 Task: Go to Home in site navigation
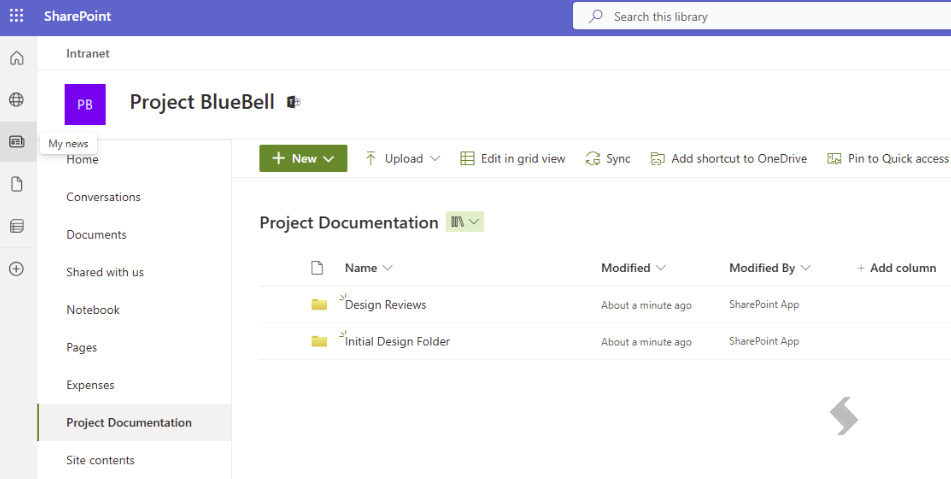pyautogui.click(x=82, y=159)
